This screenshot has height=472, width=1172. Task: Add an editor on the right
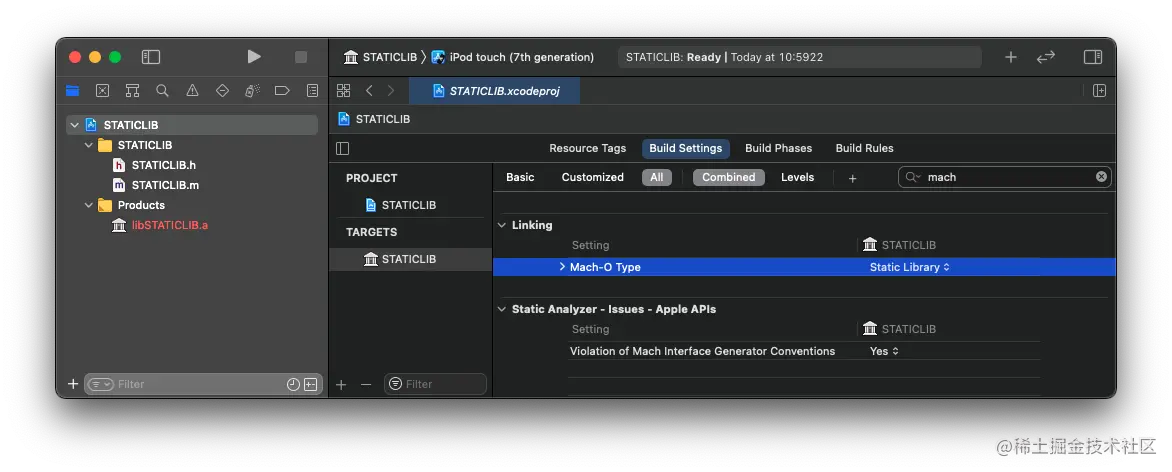point(1099,91)
